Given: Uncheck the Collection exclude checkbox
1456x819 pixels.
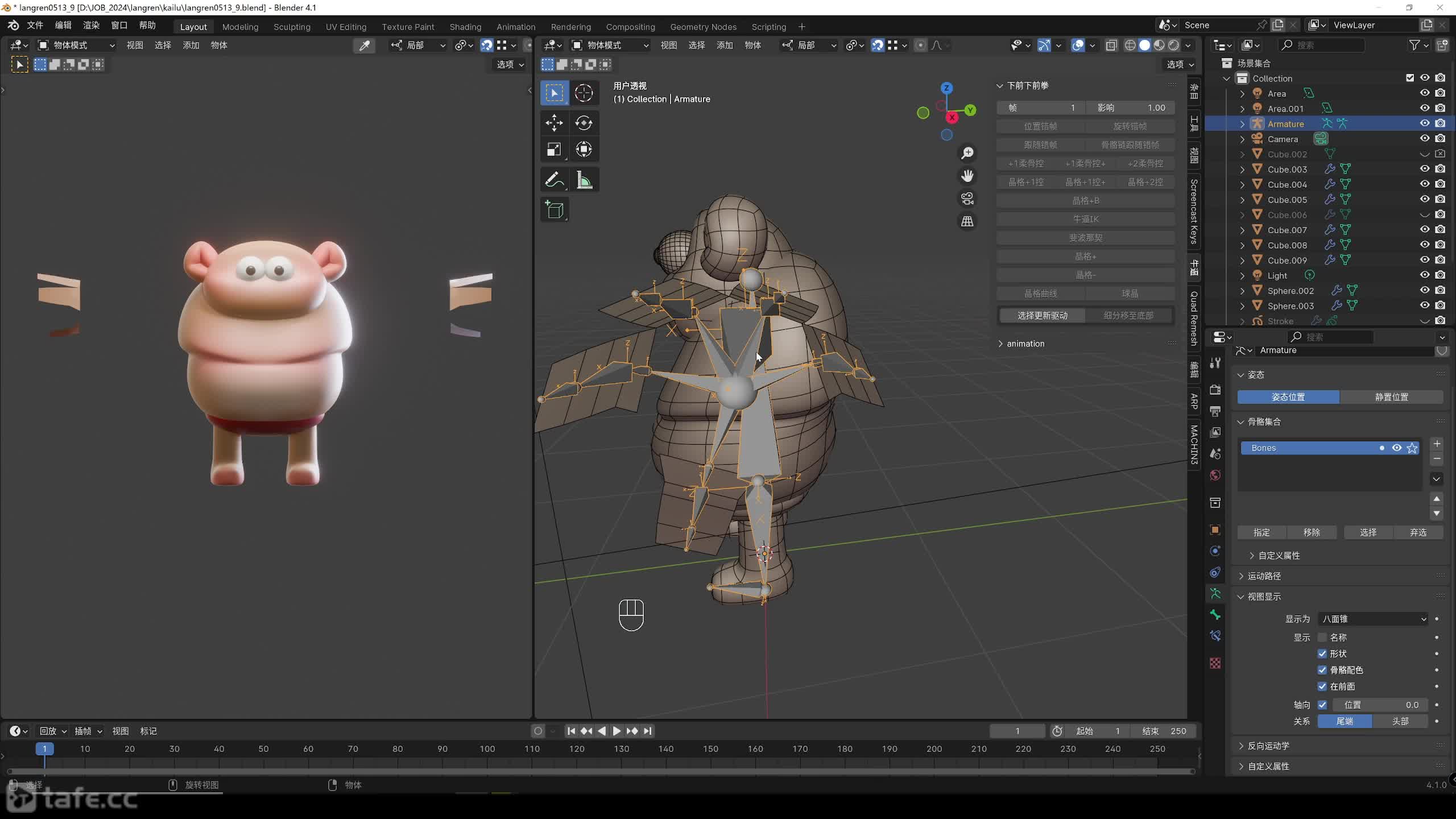Looking at the screenshot, I should point(1410,78).
